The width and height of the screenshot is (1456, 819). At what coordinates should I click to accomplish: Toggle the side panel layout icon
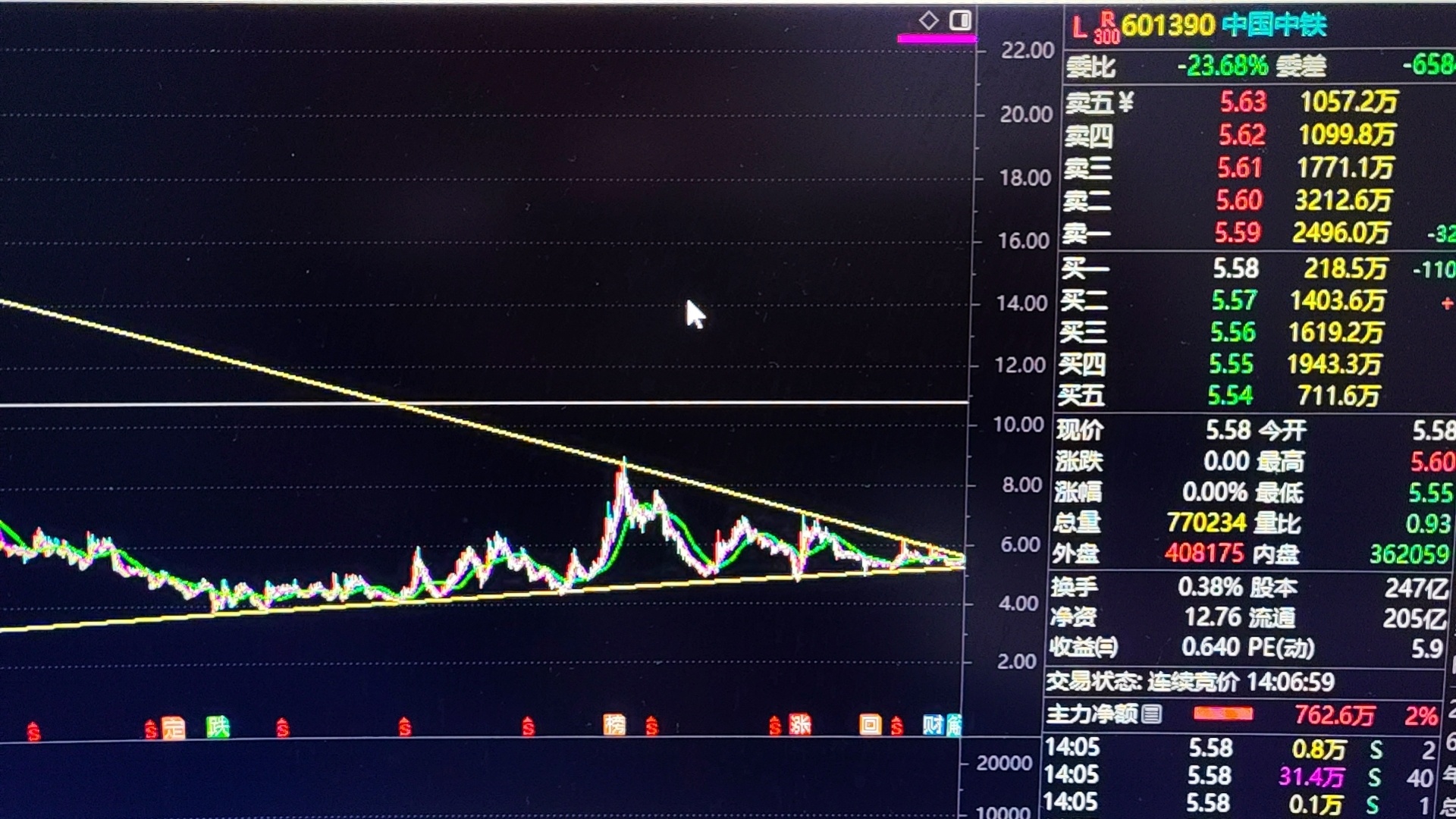pyautogui.click(x=960, y=20)
